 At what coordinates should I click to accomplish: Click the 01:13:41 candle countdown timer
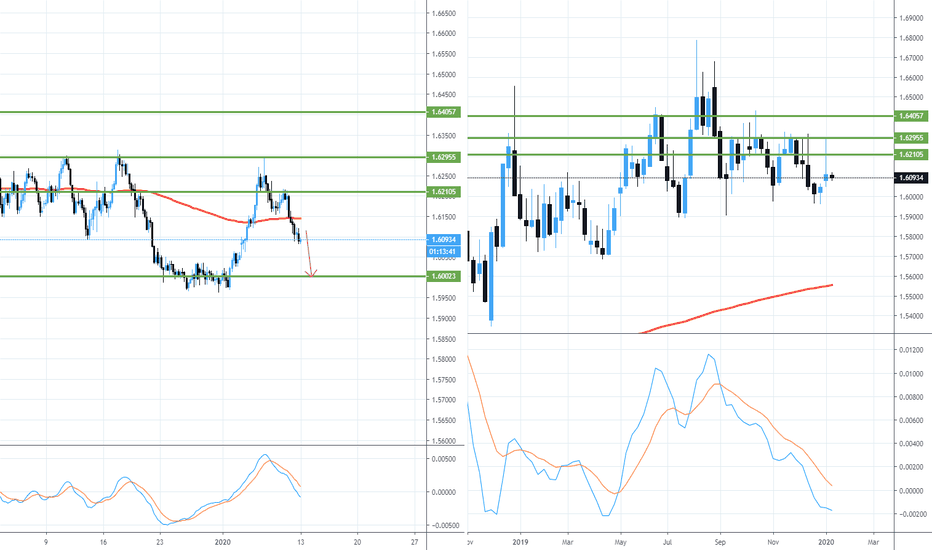tap(442, 251)
